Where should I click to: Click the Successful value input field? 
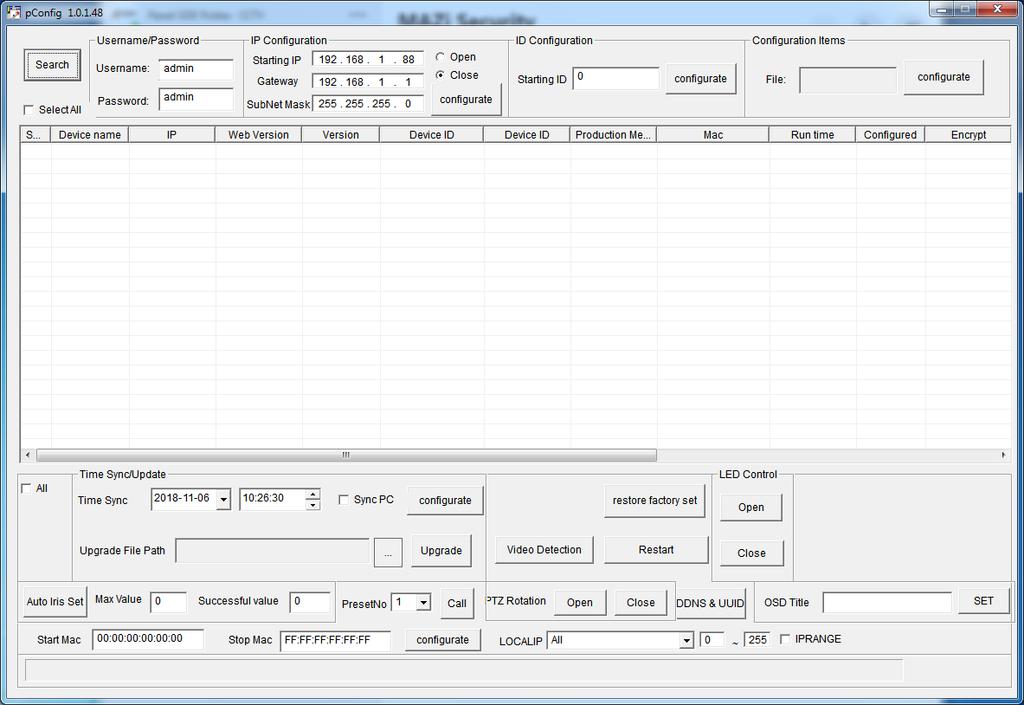(x=310, y=602)
